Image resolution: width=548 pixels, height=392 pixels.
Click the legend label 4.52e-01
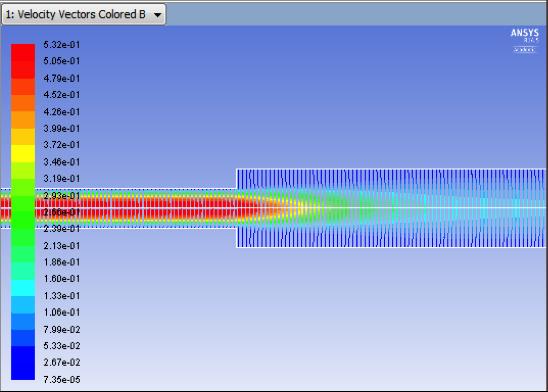point(62,95)
